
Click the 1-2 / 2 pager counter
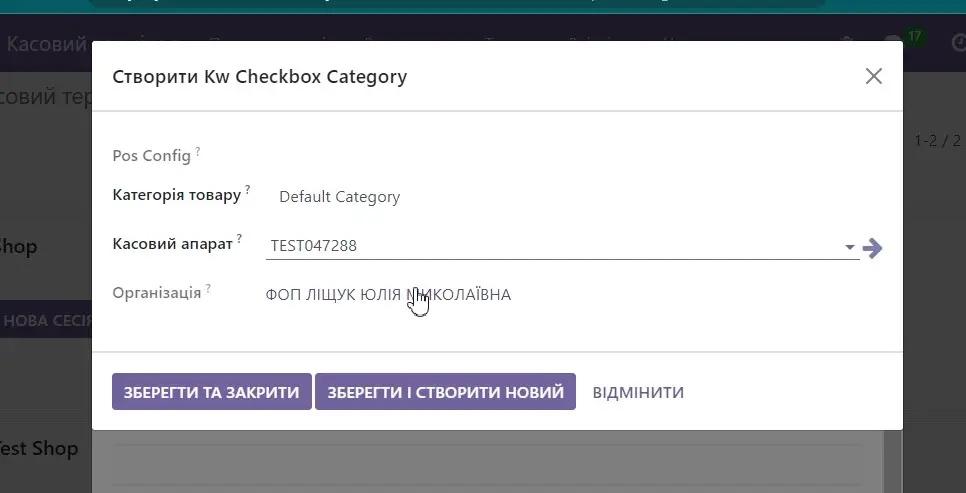click(937, 141)
